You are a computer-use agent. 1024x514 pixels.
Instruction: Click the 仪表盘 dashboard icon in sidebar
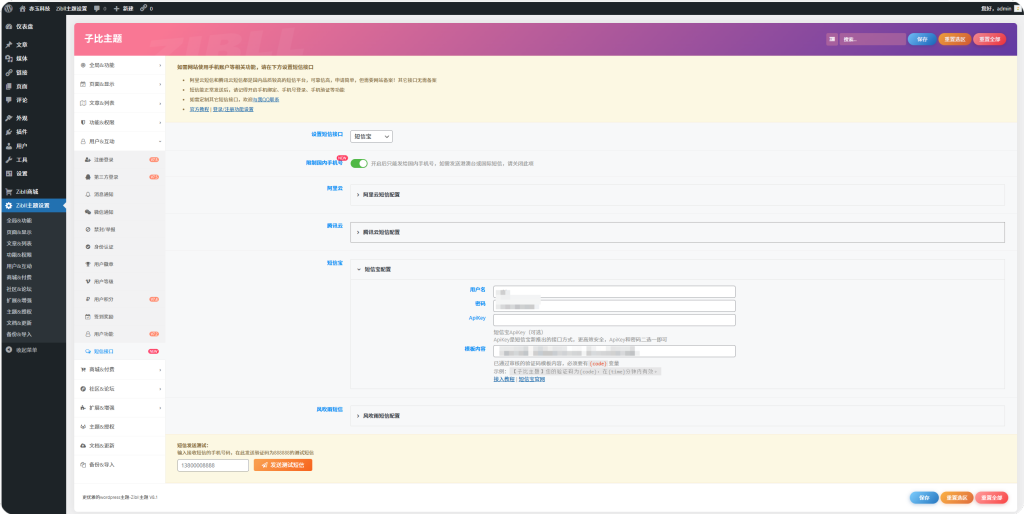(x=8, y=27)
